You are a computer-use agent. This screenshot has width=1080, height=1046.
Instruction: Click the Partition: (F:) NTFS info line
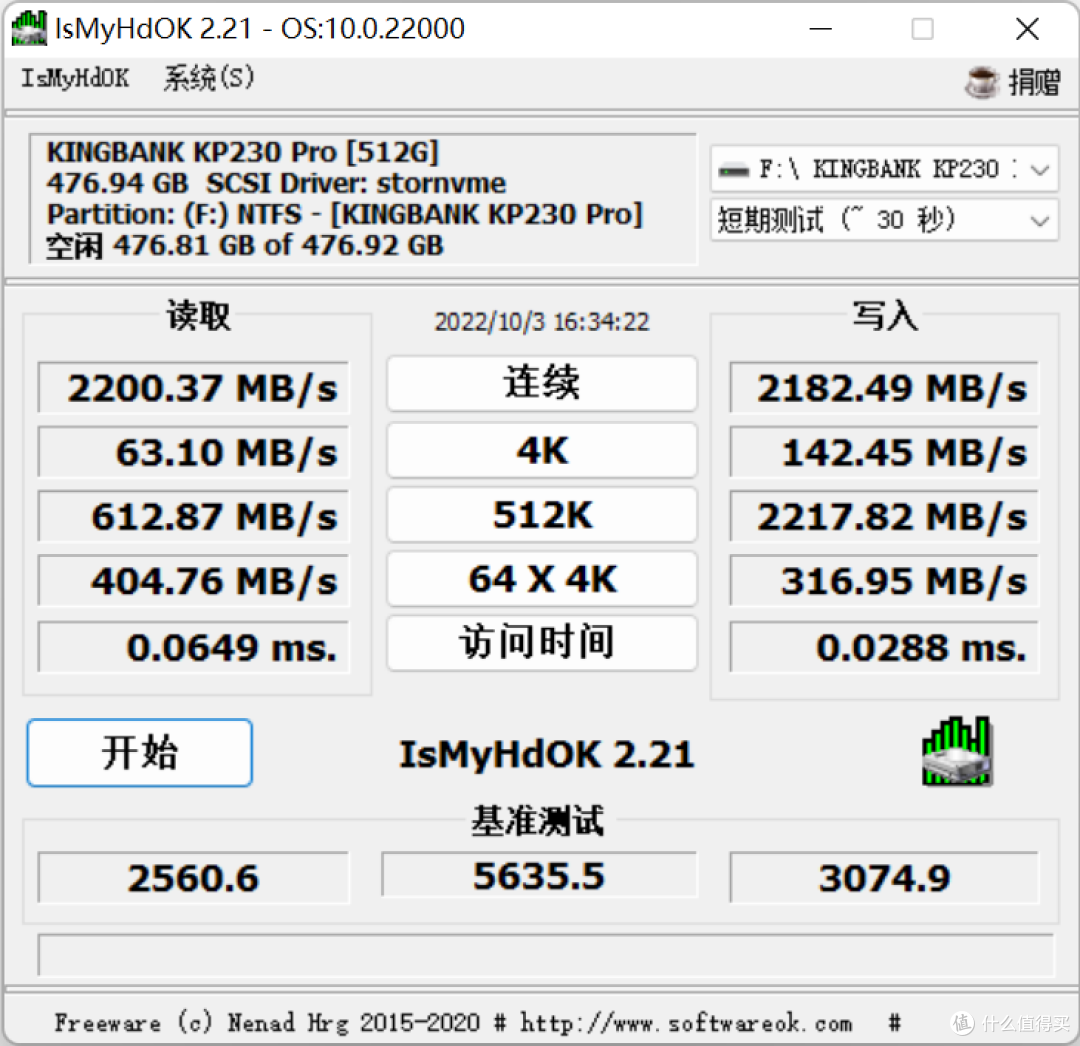(x=344, y=214)
